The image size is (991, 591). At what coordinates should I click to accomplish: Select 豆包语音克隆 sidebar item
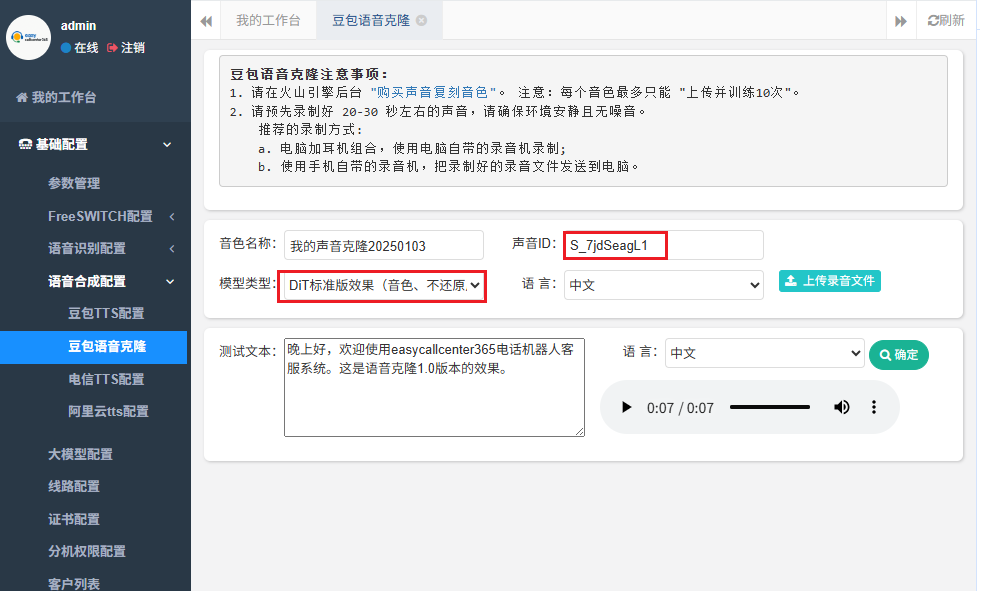[94, 347]
